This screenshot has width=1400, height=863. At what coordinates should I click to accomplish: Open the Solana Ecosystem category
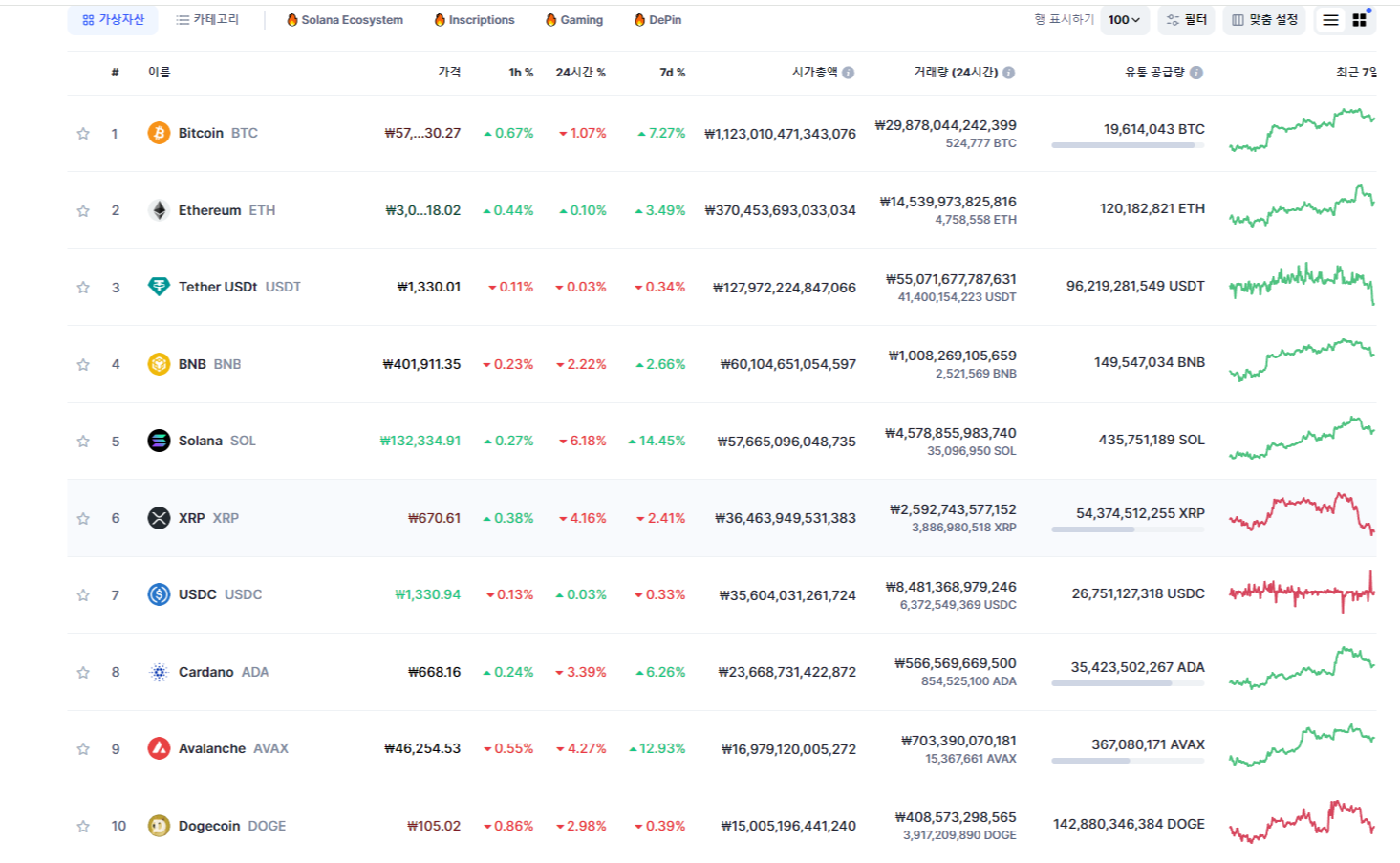pos(345,20)
